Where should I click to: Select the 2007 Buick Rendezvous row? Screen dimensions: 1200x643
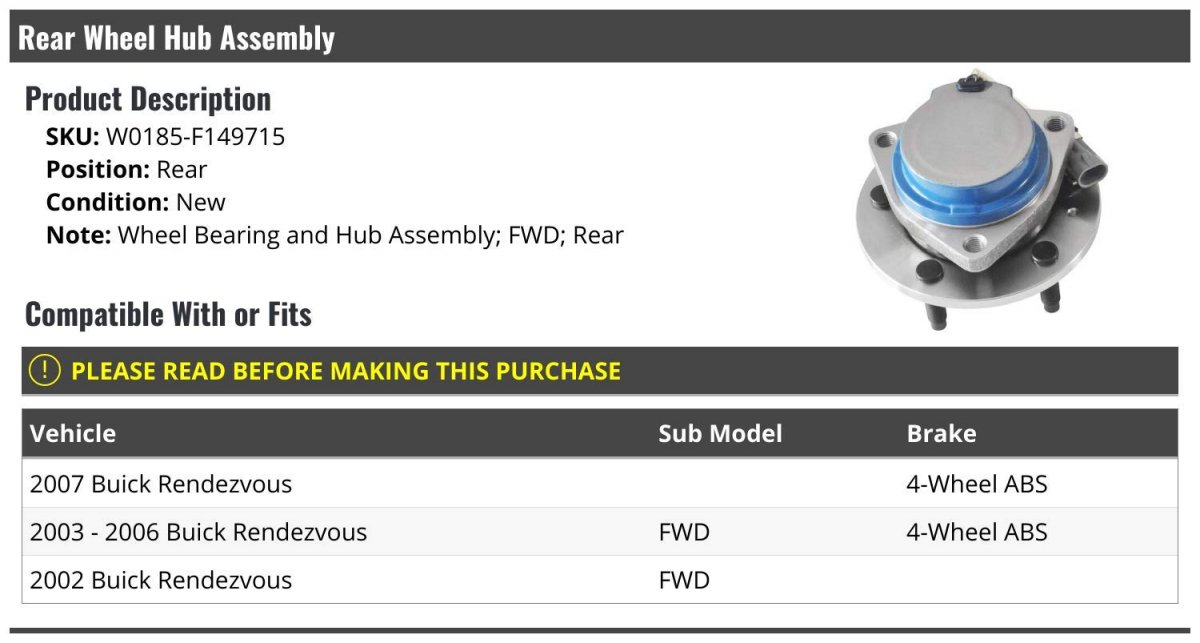tap(161, 484)
